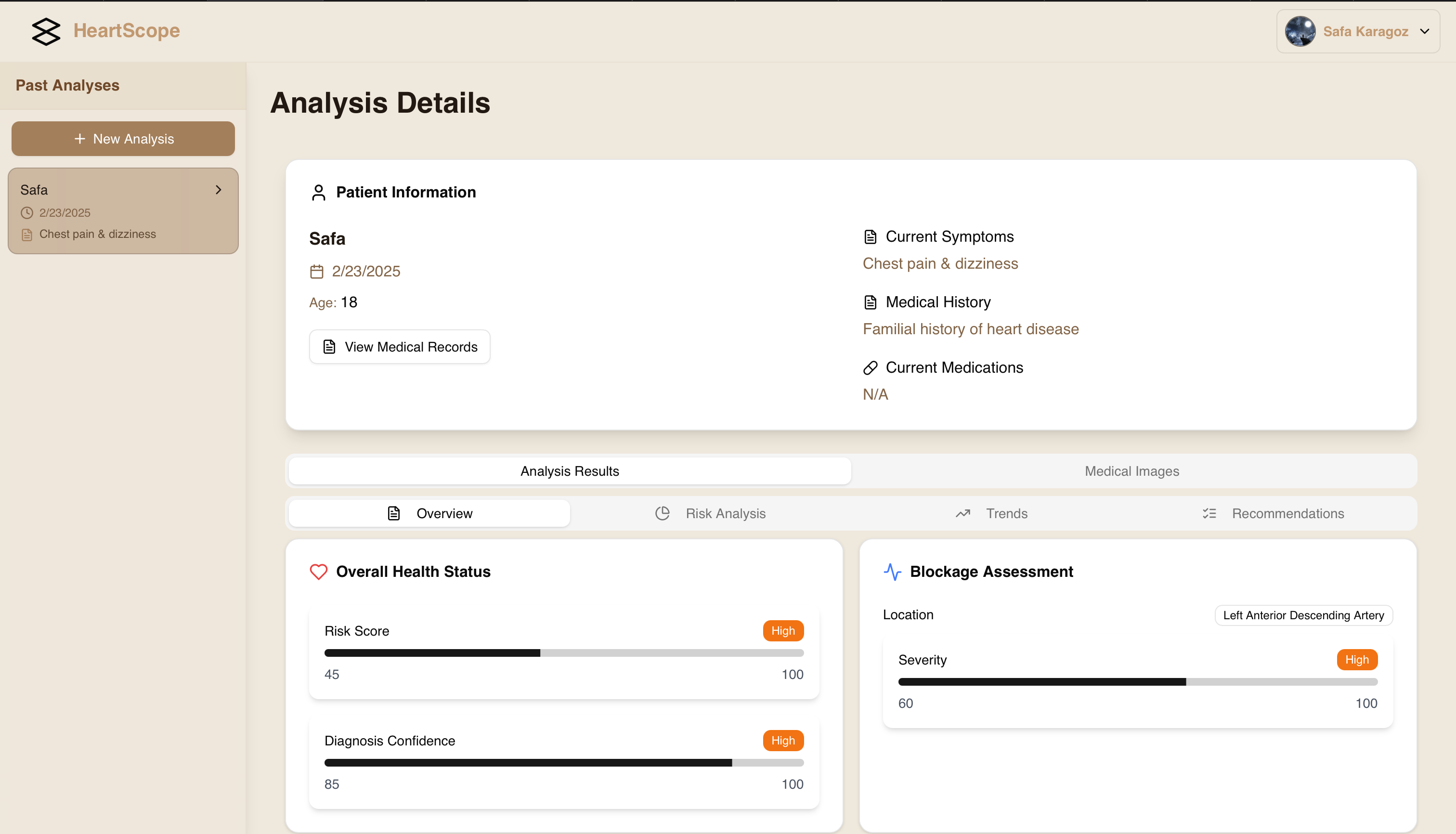Click the document icon beside Current Symptoms
1456x834 pixels.
click(870, 236)
